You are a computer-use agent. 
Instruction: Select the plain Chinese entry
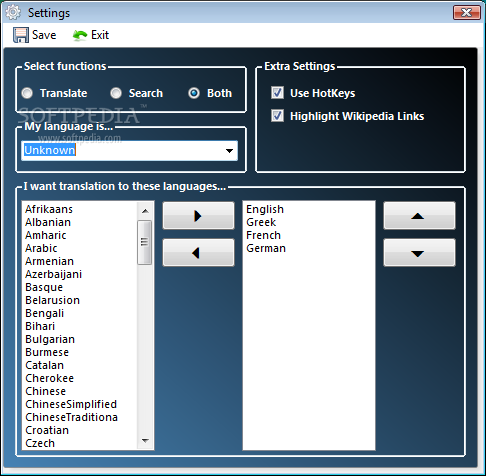point(46,391)
